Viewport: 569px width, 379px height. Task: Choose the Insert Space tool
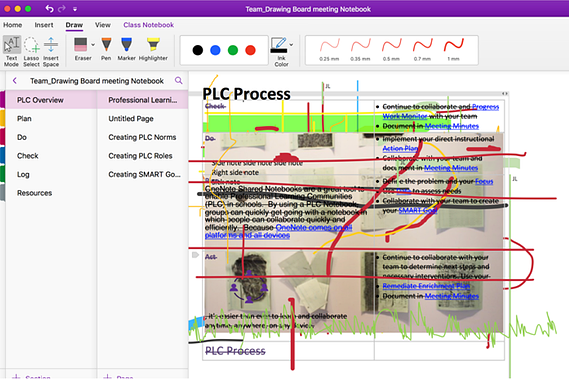pos(51,51)
